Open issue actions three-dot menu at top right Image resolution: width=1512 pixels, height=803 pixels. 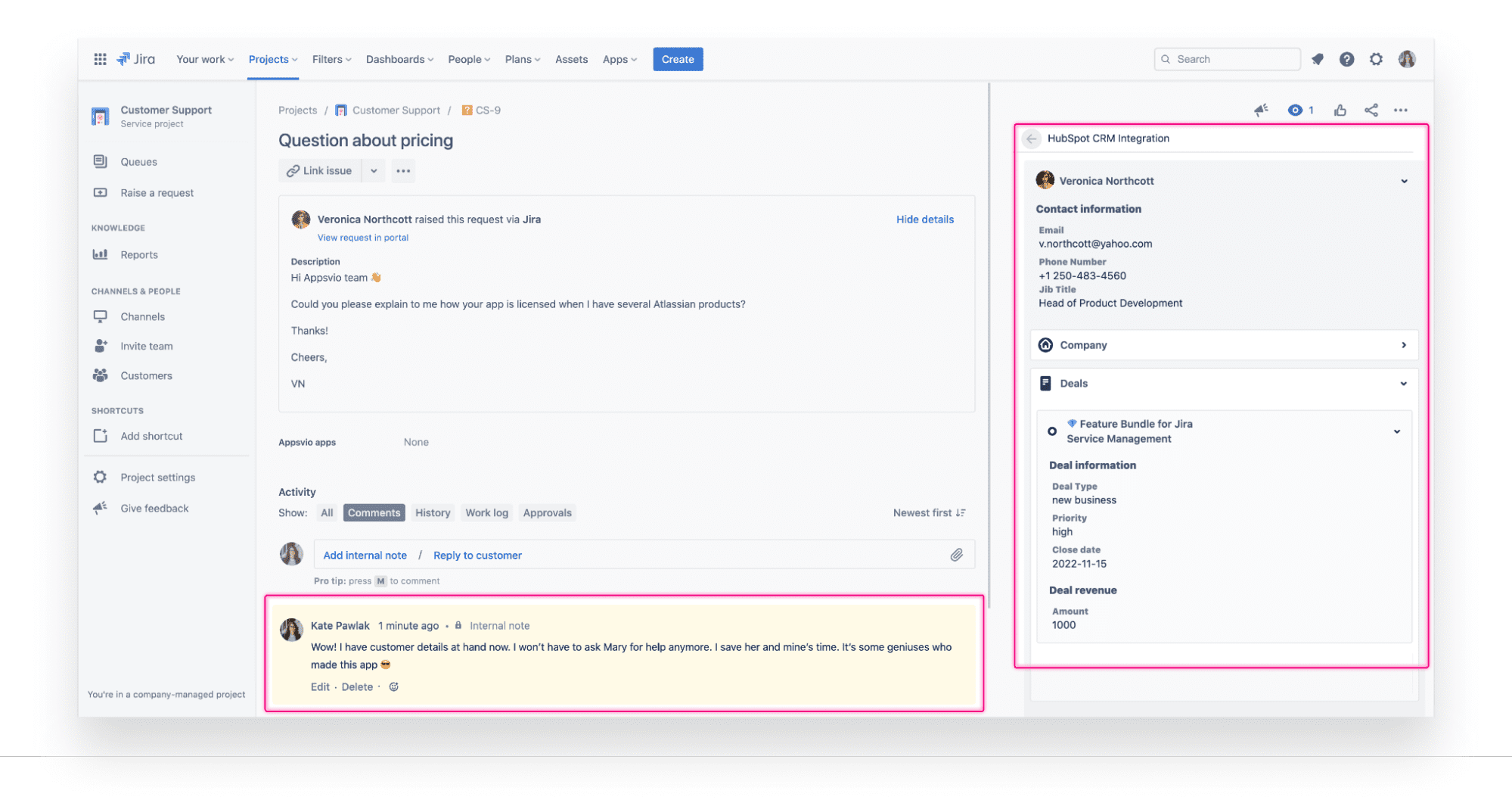(x=1401, y=110)
